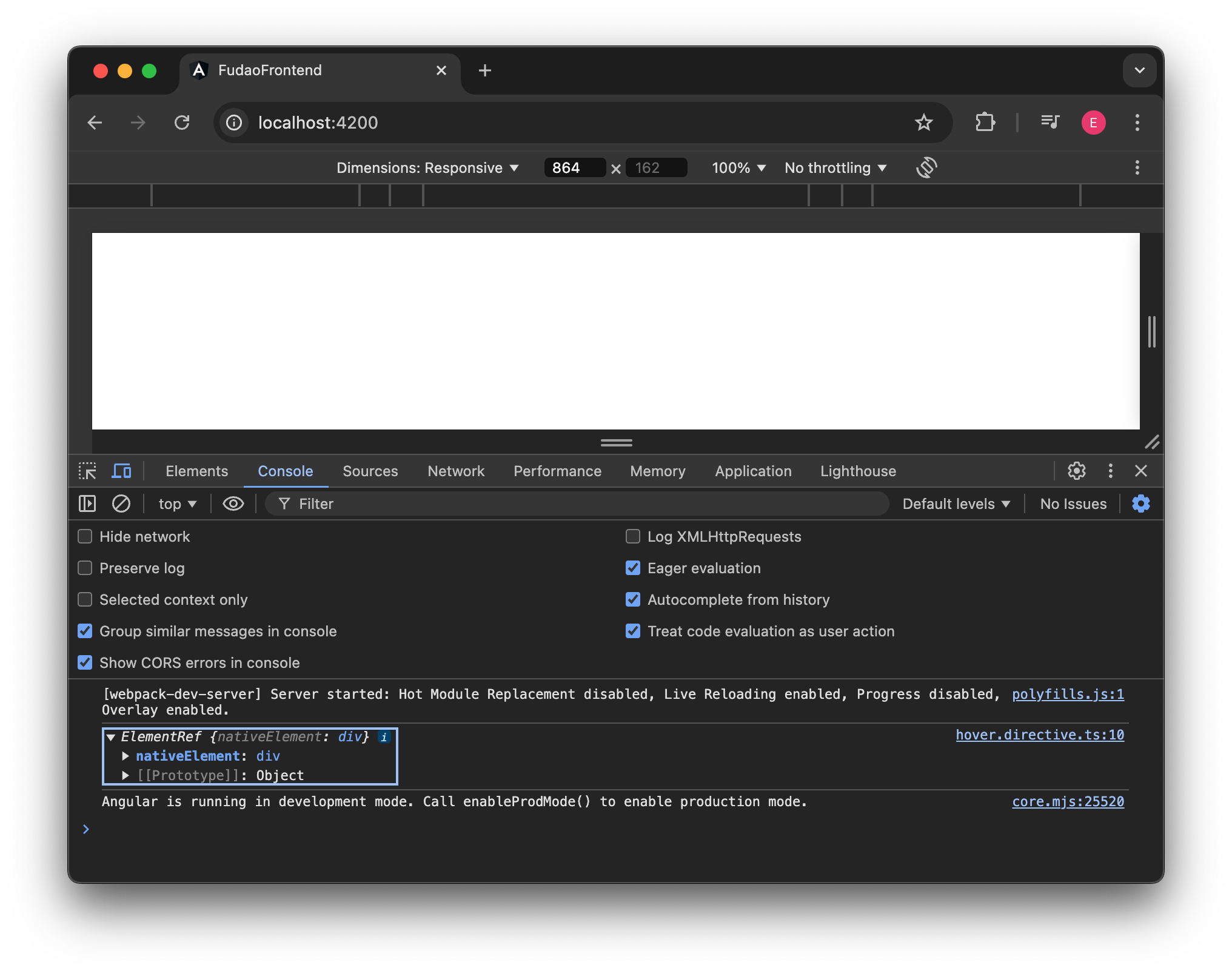Screen dimensions: 1232x973
Task: Open the browser extensions puzzle icon
Action: pyautogui.click(x=985, y=123)
